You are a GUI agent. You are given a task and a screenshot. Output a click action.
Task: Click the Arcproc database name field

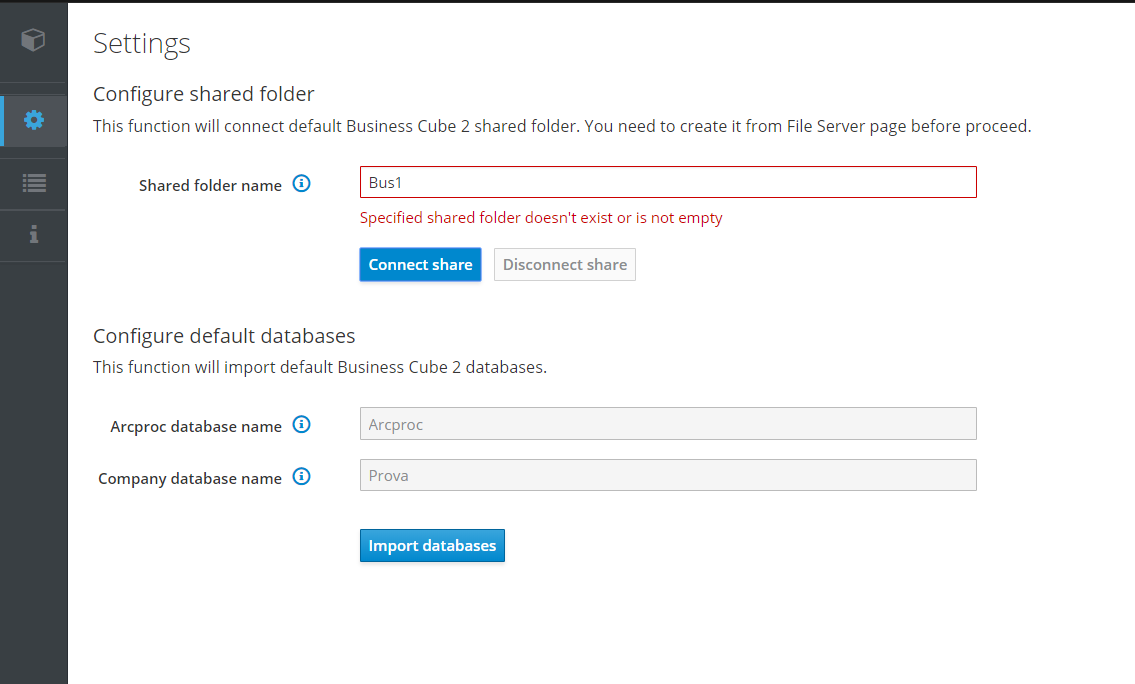pyautogui.click(x=668, y=424)
